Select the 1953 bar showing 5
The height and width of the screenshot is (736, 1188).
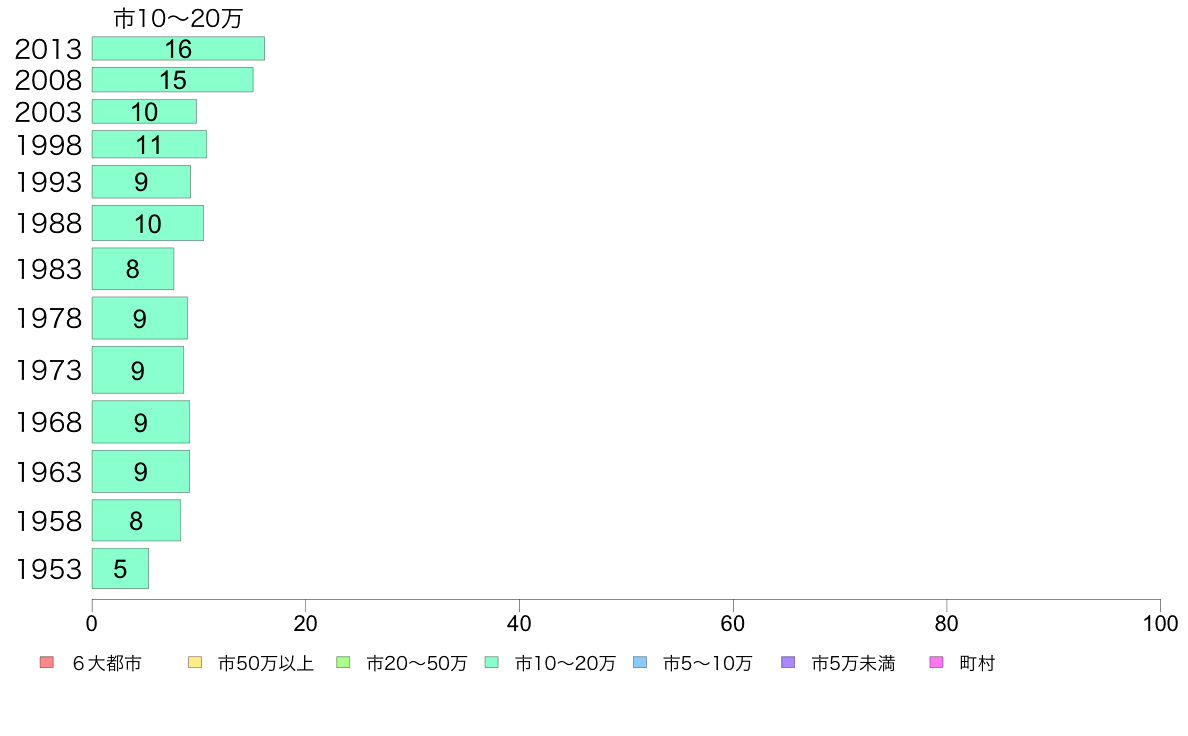point(120,568)
